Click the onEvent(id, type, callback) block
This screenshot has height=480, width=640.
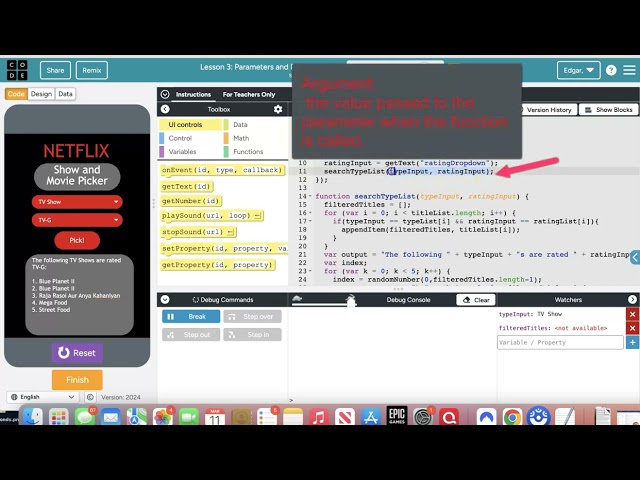coord(222,170)
